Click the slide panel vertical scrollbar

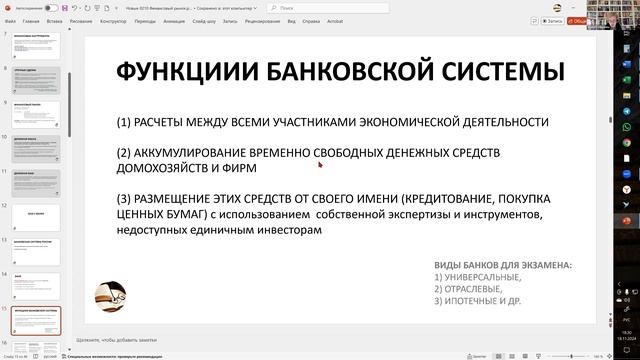(x=69, y=104)
